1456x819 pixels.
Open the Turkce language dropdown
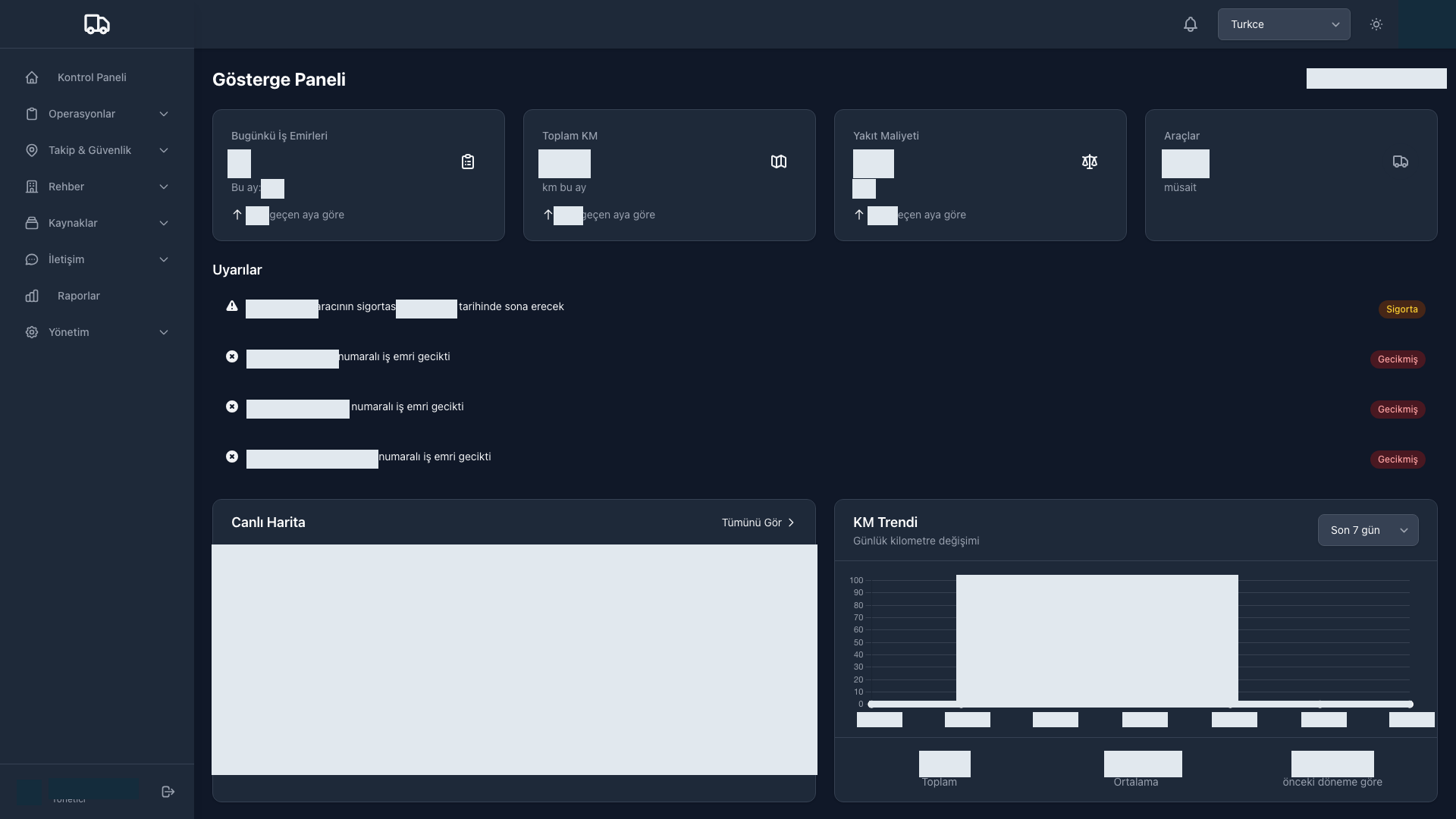(1284, 24)
